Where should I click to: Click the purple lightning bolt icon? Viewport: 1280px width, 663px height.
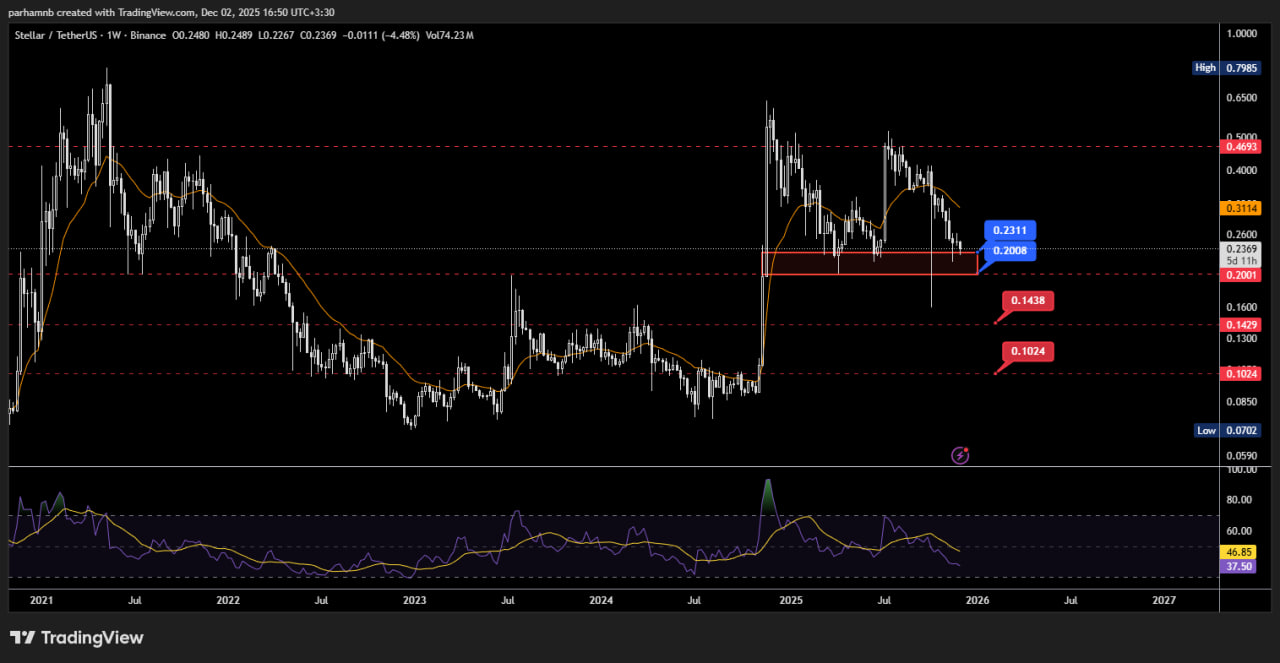click(960, 456)
